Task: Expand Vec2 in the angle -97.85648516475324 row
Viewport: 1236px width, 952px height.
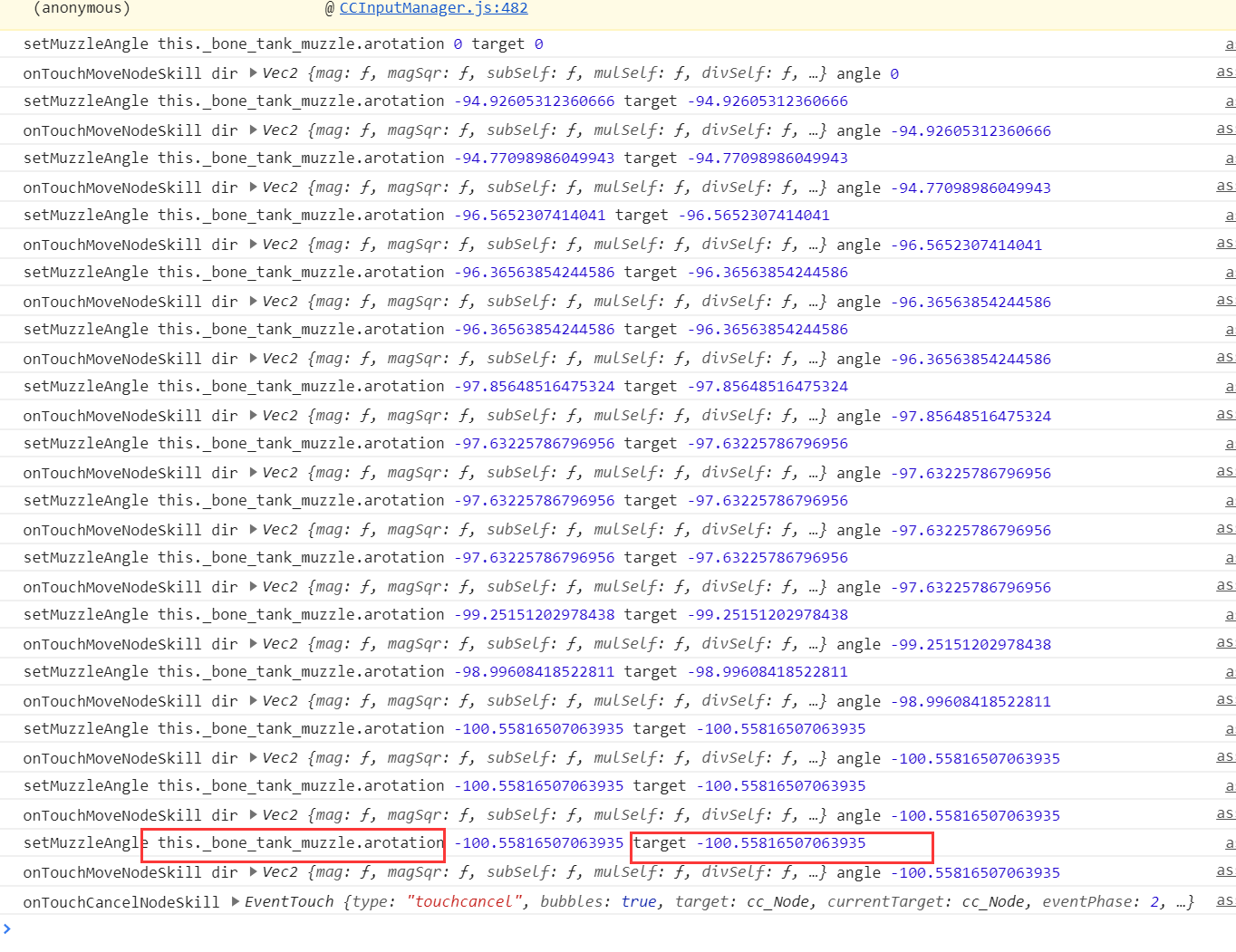Action: tap(254, 415)
